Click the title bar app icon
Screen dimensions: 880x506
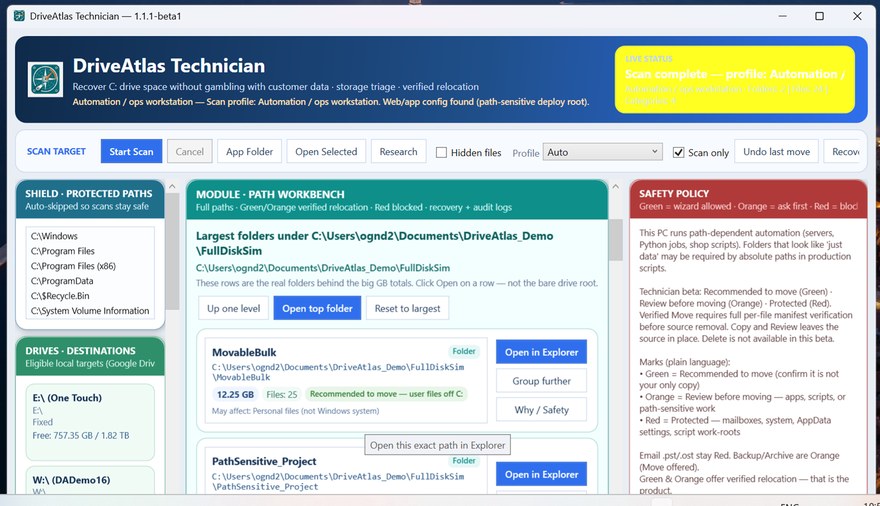[x=19, y=16]
